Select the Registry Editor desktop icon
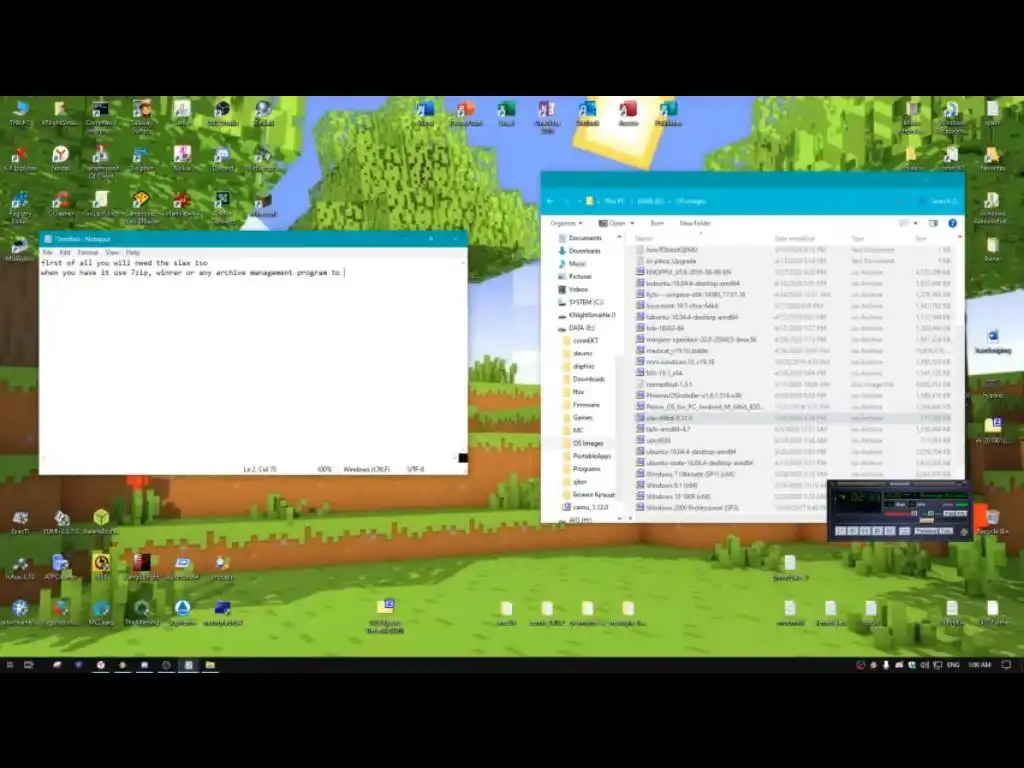 tap(20, 207)
